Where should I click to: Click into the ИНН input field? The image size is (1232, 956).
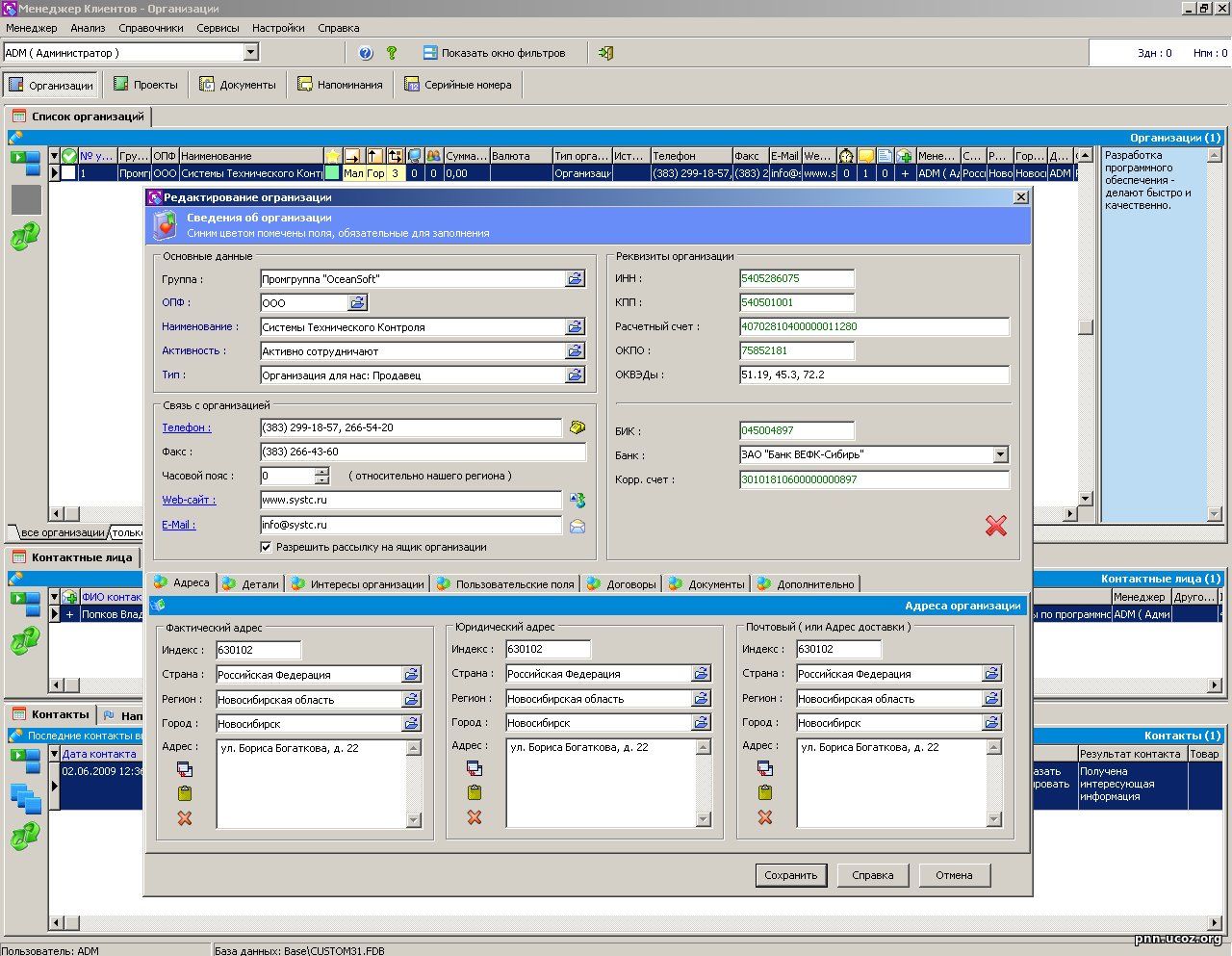pos(797,278)
